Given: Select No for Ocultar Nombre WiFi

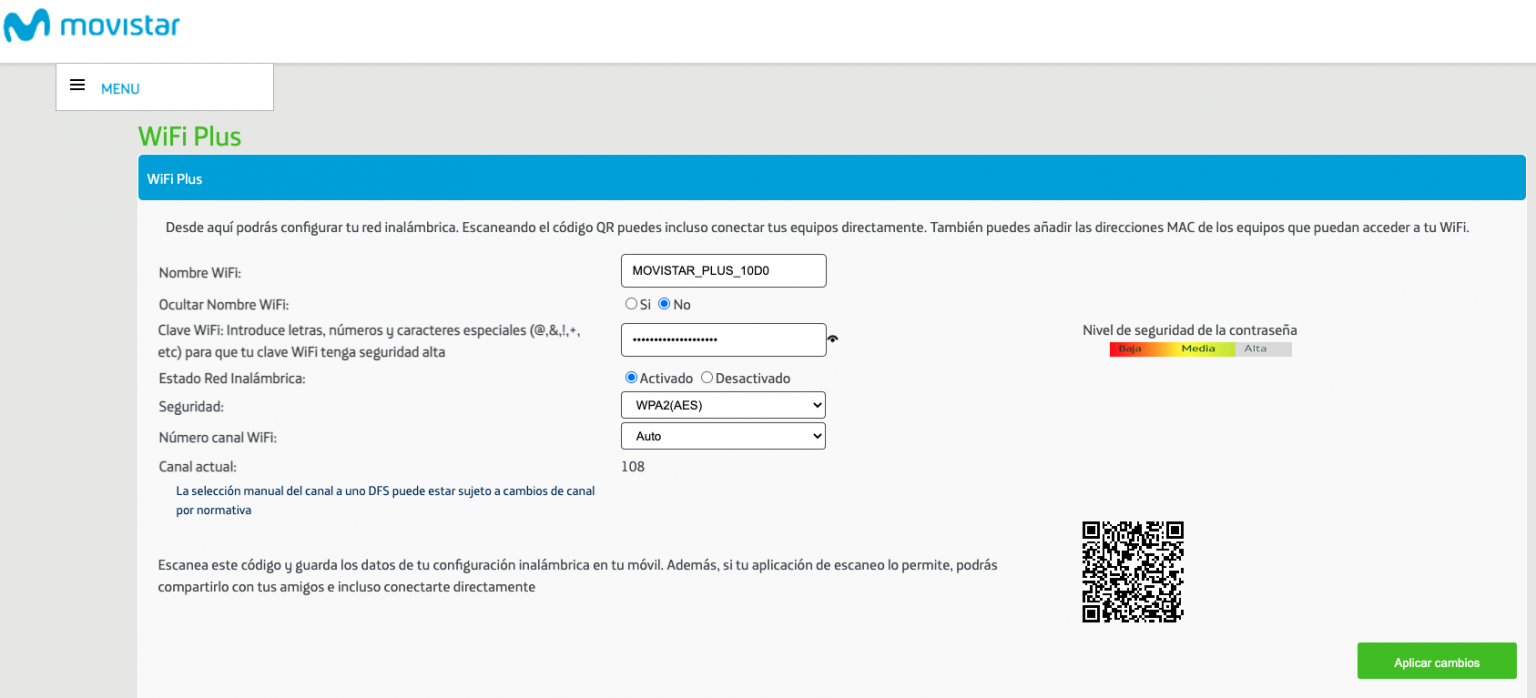Looking at the screenshot, I should [664, 304].
